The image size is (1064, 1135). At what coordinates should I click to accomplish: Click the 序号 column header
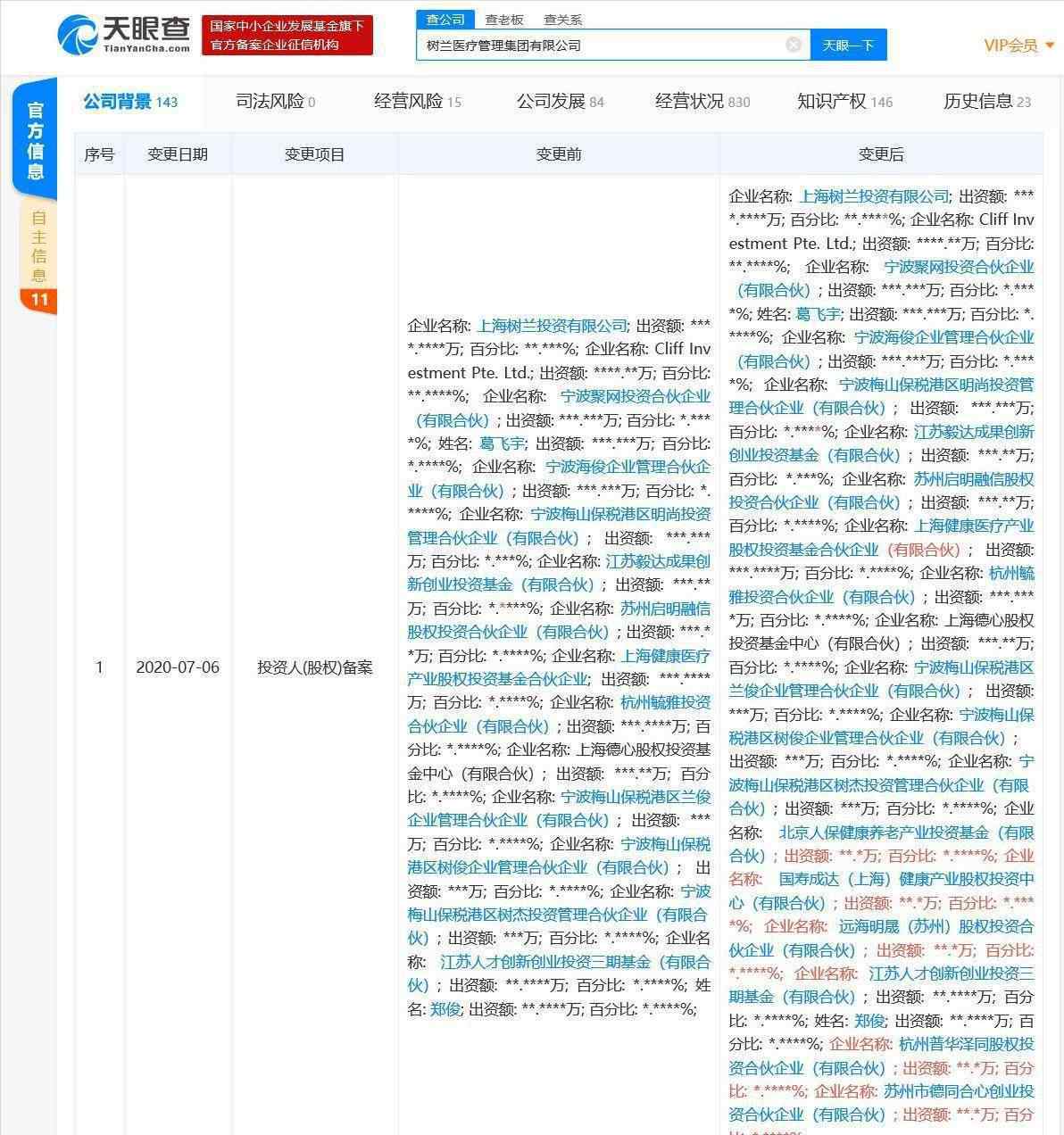(99, 154)
